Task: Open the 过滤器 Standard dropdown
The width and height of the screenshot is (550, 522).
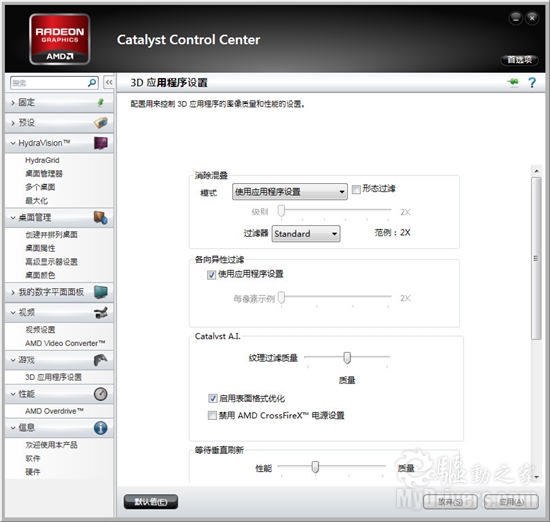Action: pos(306,234)
